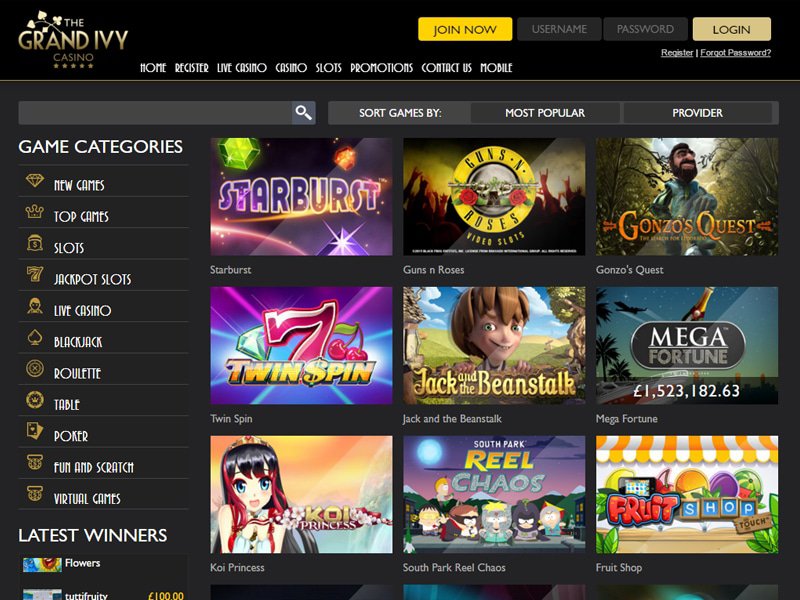This screenshot has width=800, height=600.
Task: Click the Join Now button
Action: click(x=465, y=29)
